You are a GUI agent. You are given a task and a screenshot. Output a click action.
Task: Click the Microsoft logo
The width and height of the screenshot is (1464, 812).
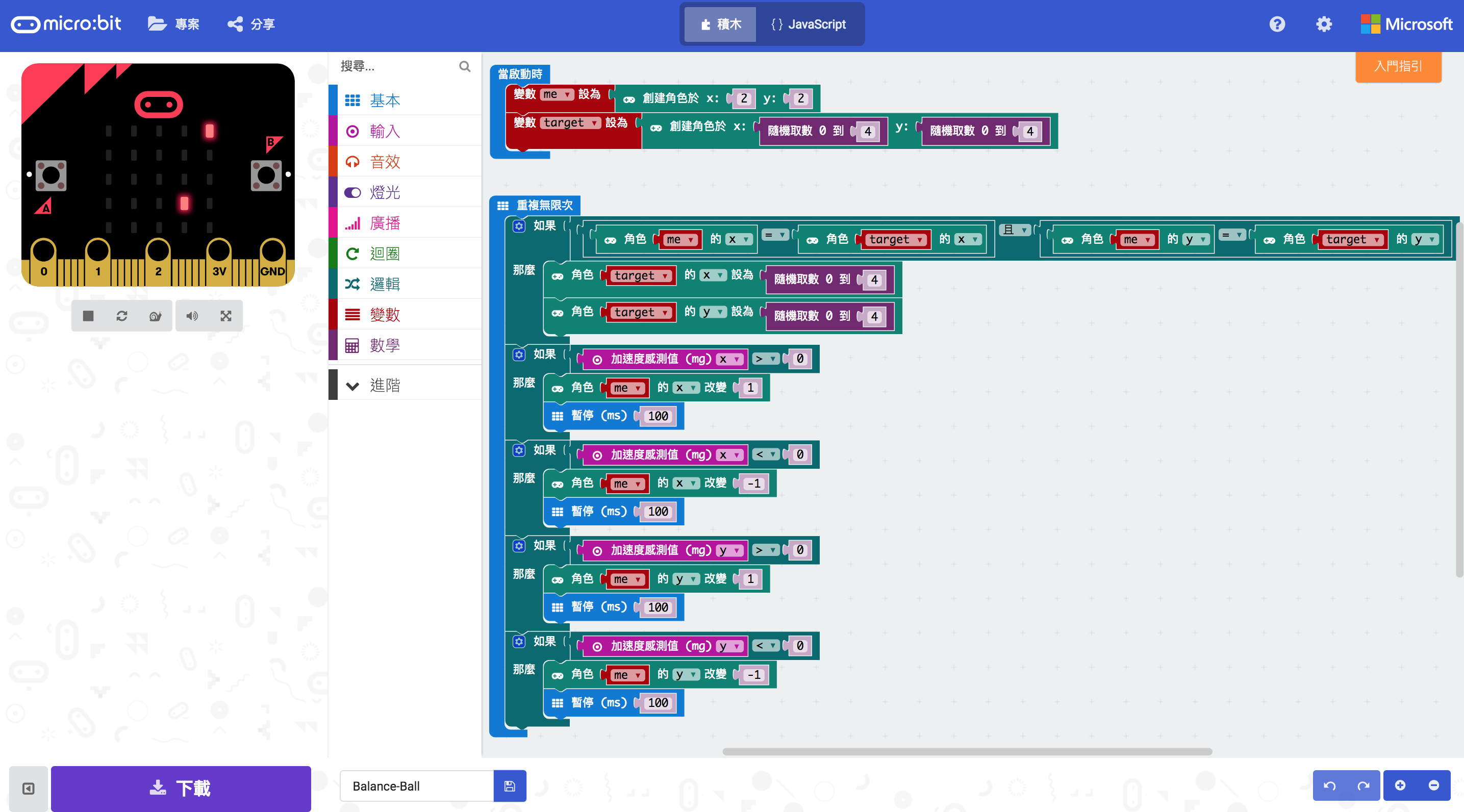(1406, 24)
